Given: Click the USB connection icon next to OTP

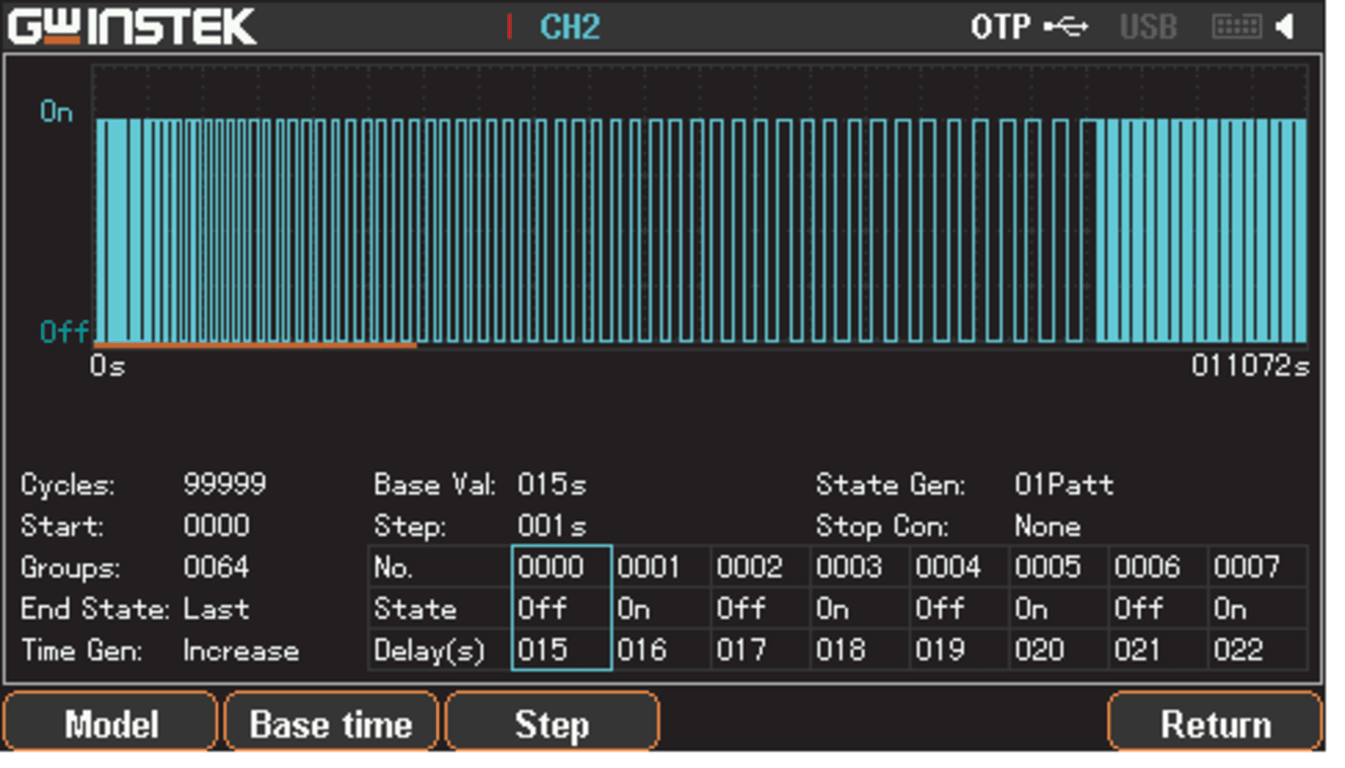Looking at the screenshot, I should (1066, 26).
